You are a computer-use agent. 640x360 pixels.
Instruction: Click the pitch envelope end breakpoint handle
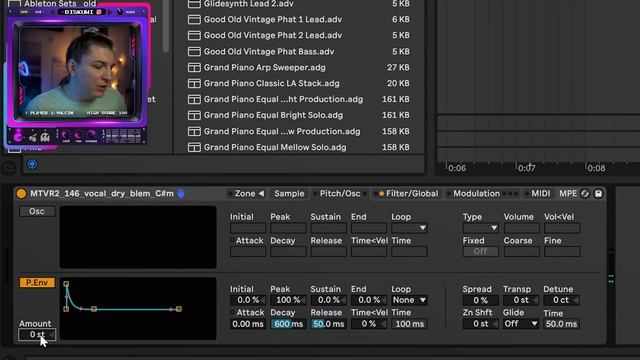pyautogui.click(x=179, y=309)
